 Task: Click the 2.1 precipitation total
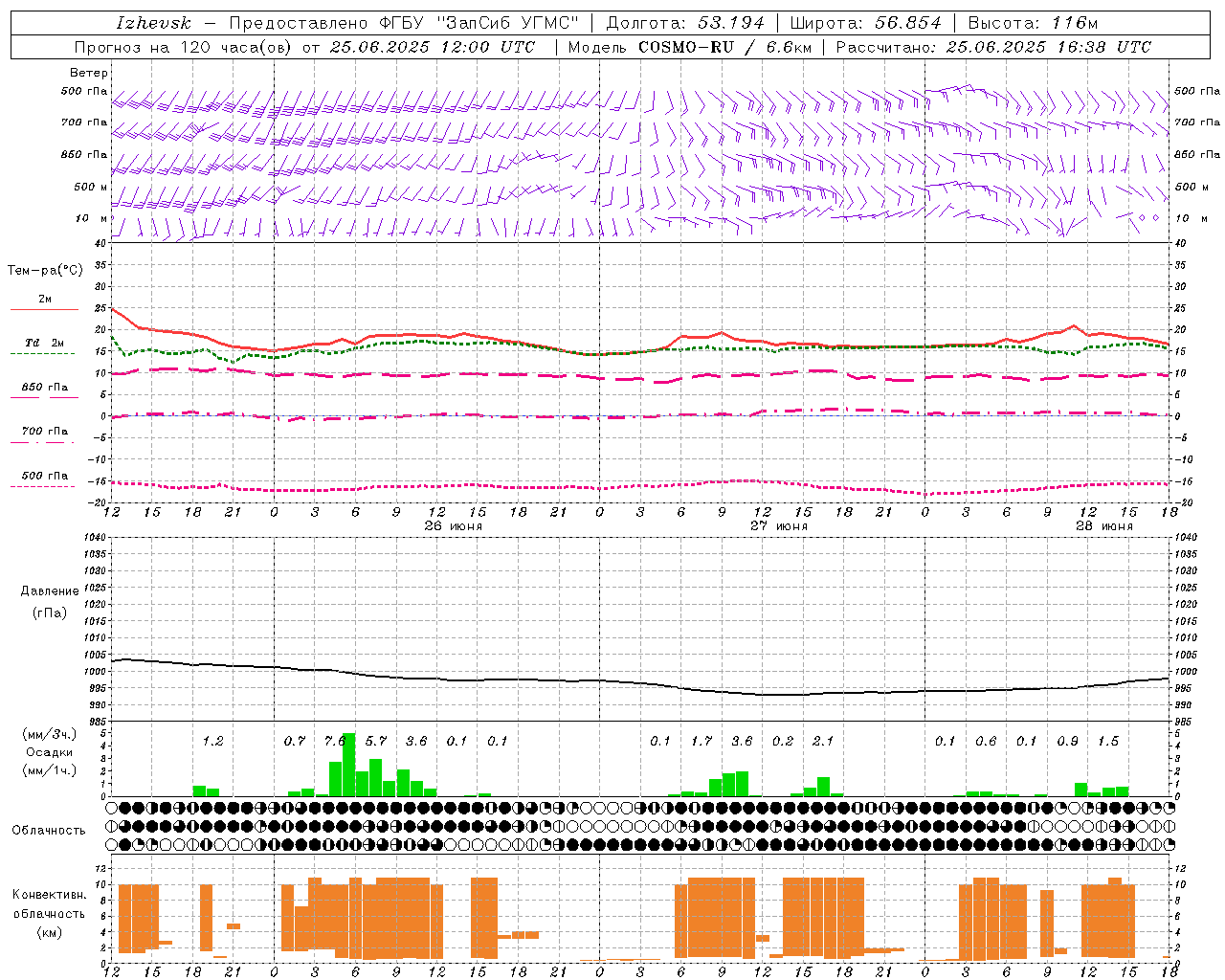click(823, 742)
